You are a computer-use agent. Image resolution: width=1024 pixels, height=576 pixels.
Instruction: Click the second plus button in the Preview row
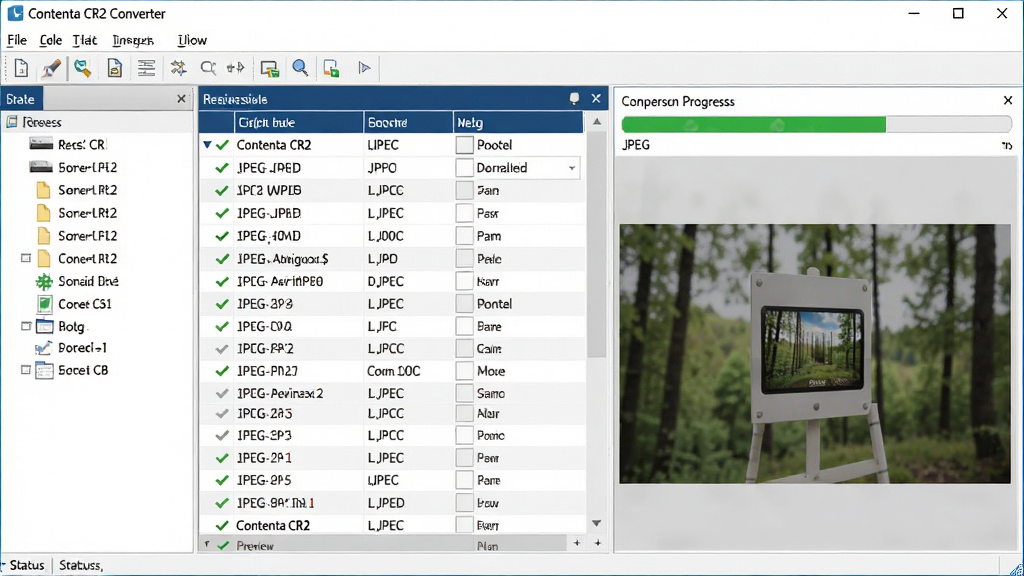[x=598, y=543]
